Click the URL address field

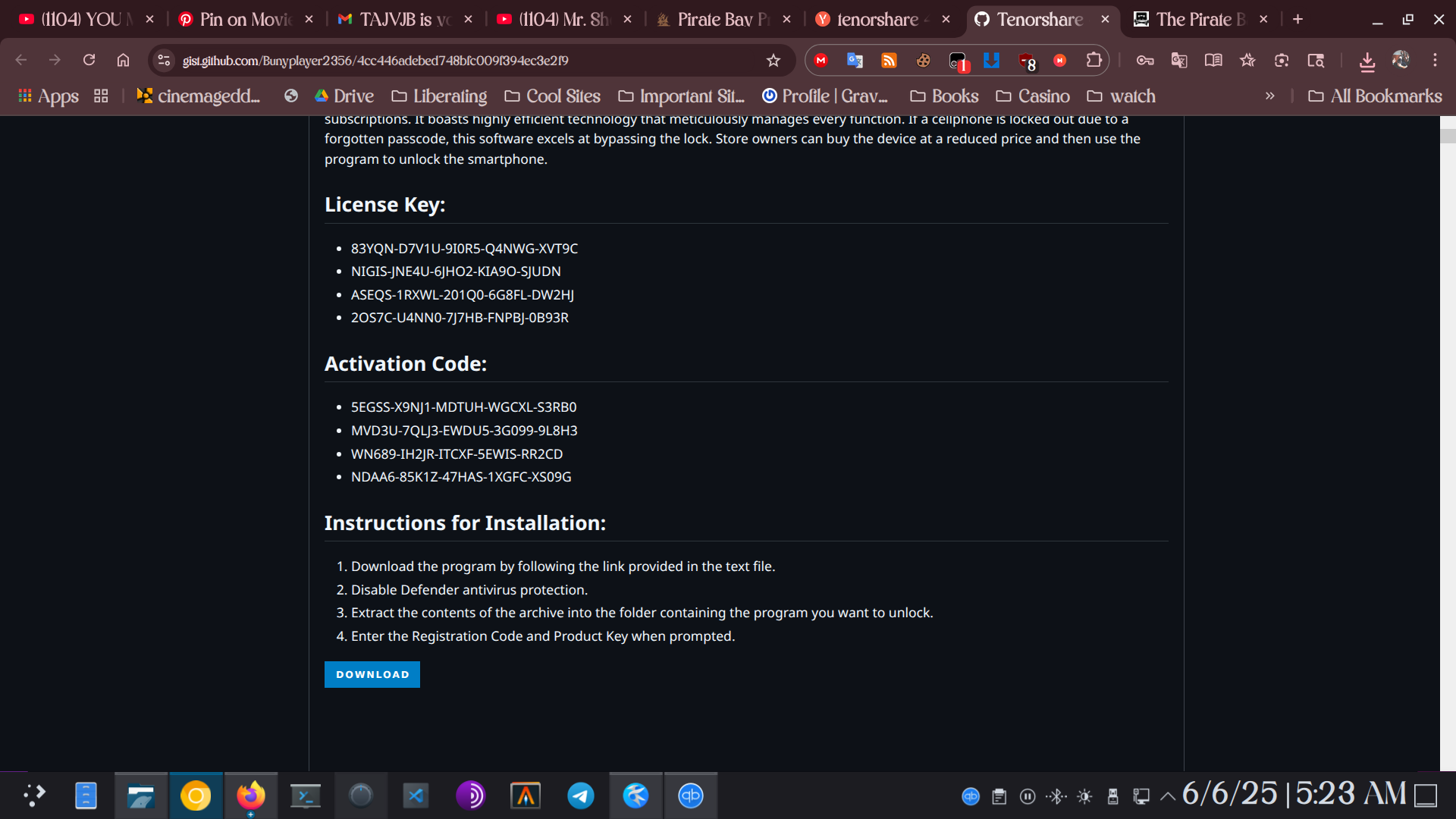pyautogui.click(x=455, y=61)
